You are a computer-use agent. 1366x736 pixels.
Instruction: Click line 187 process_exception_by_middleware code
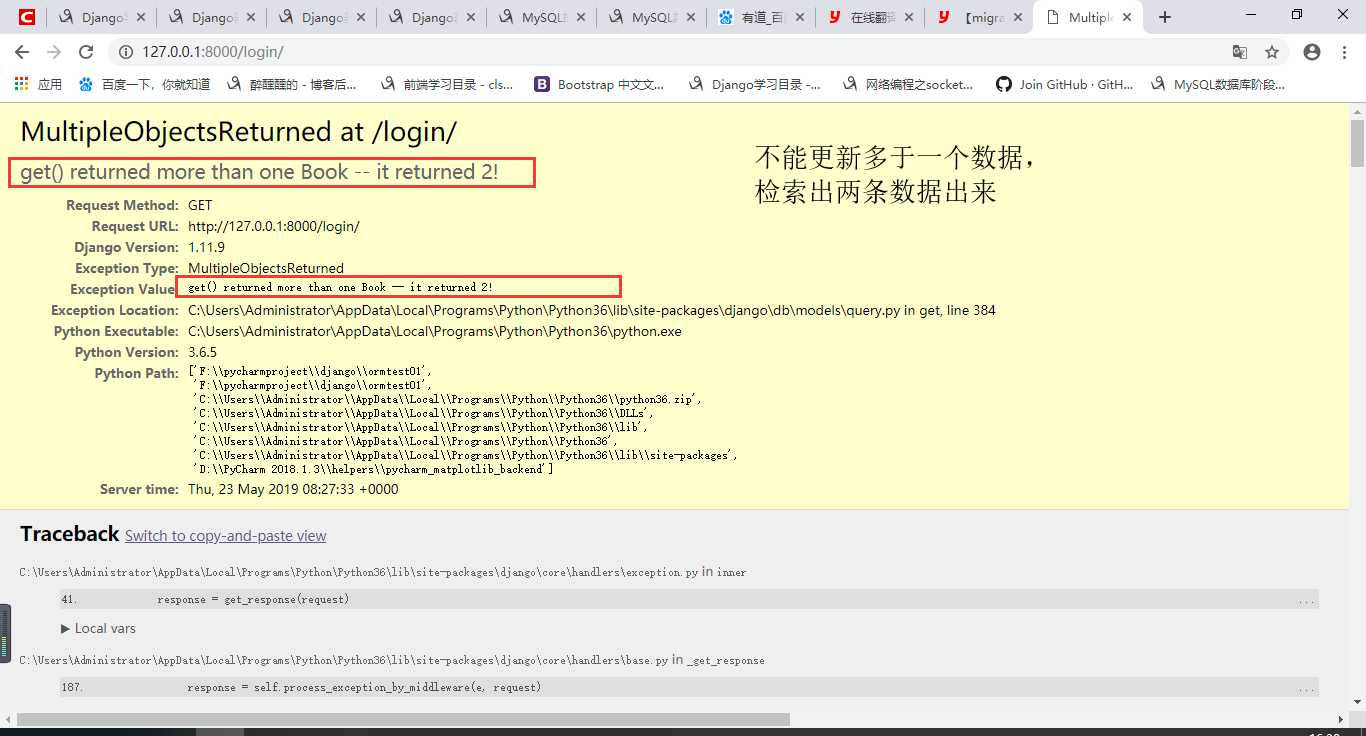[x=364, y=687]
